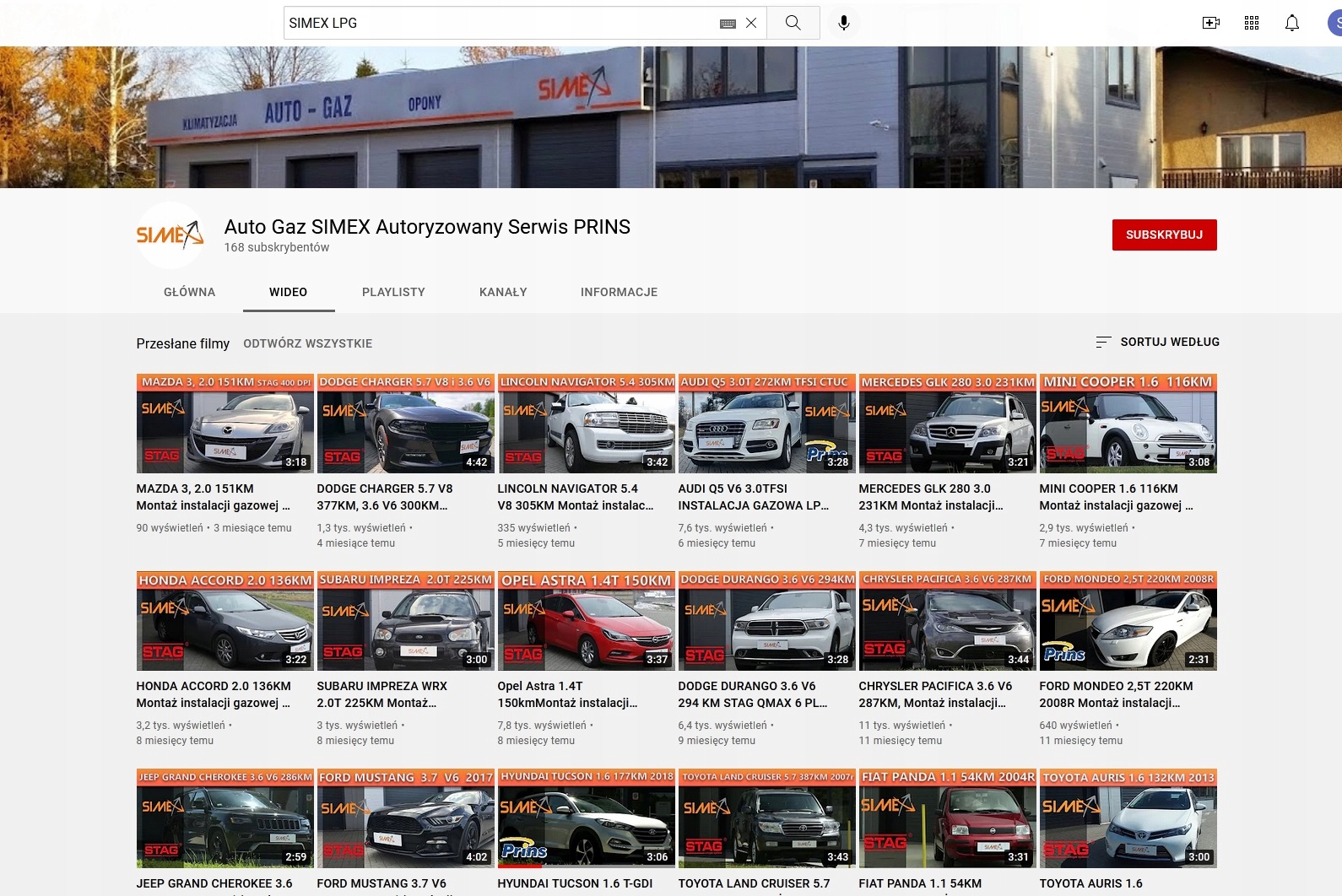Open the Mercedes GLK 280 thumbnail
The width and height of the screenshot is (1342, 896).
click(948, 424)
